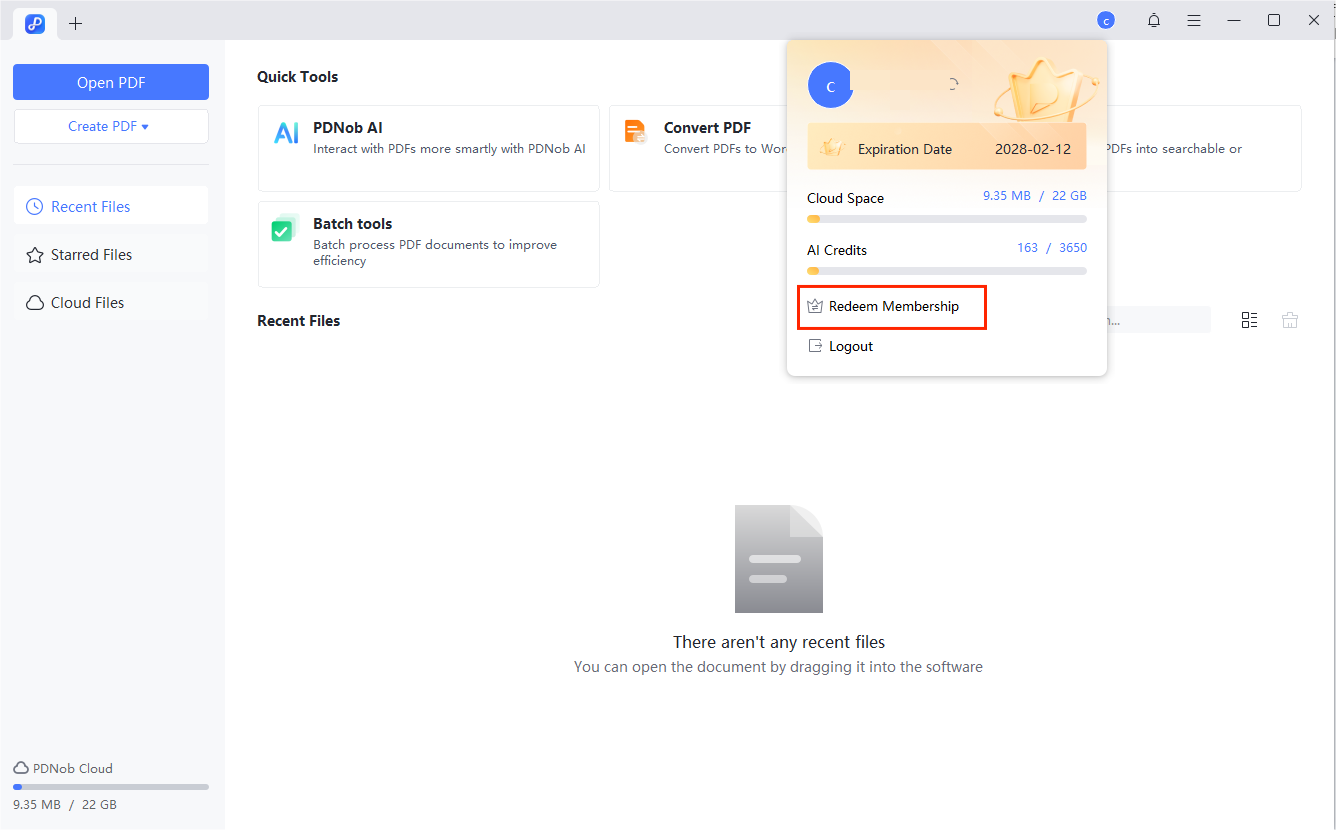The width and height of the screenshot is (1336, 830).
Task: Click the green Batch tools icon
Action: pos(284,229)
